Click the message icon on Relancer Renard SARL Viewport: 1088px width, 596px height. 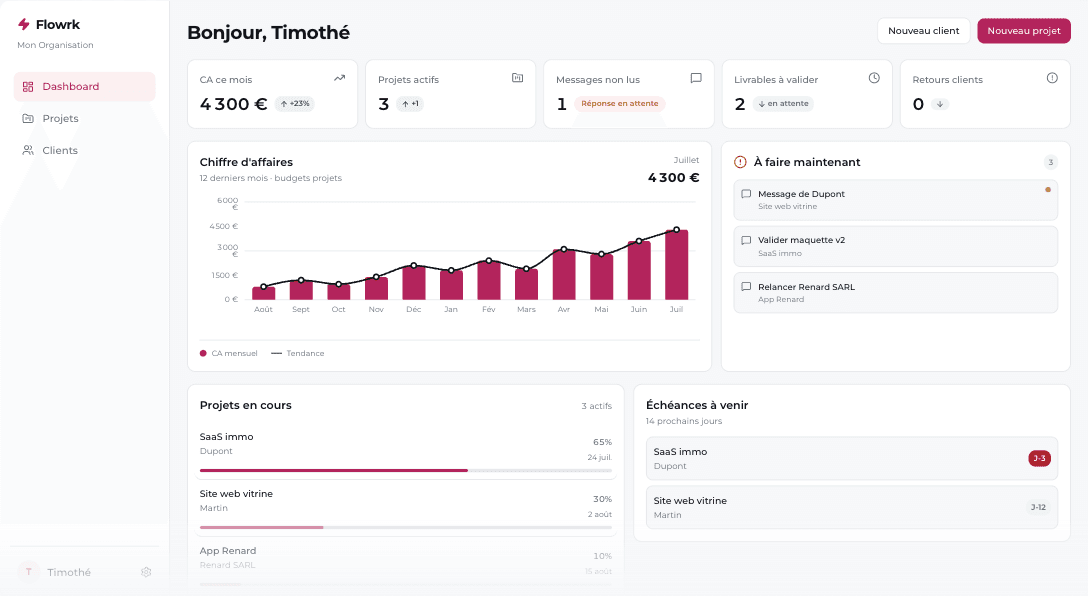coord(746,287)
